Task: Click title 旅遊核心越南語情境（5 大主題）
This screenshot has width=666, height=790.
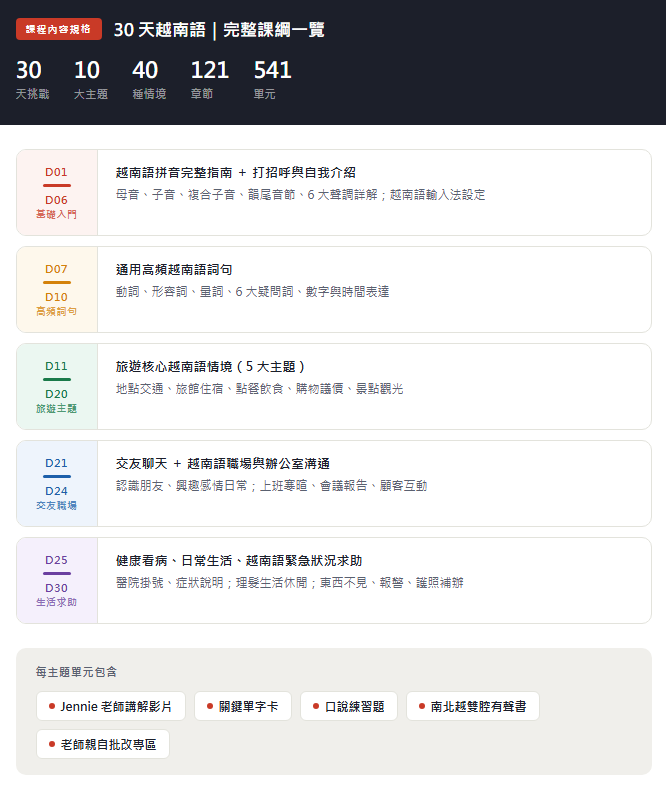Action: point(211,367)
